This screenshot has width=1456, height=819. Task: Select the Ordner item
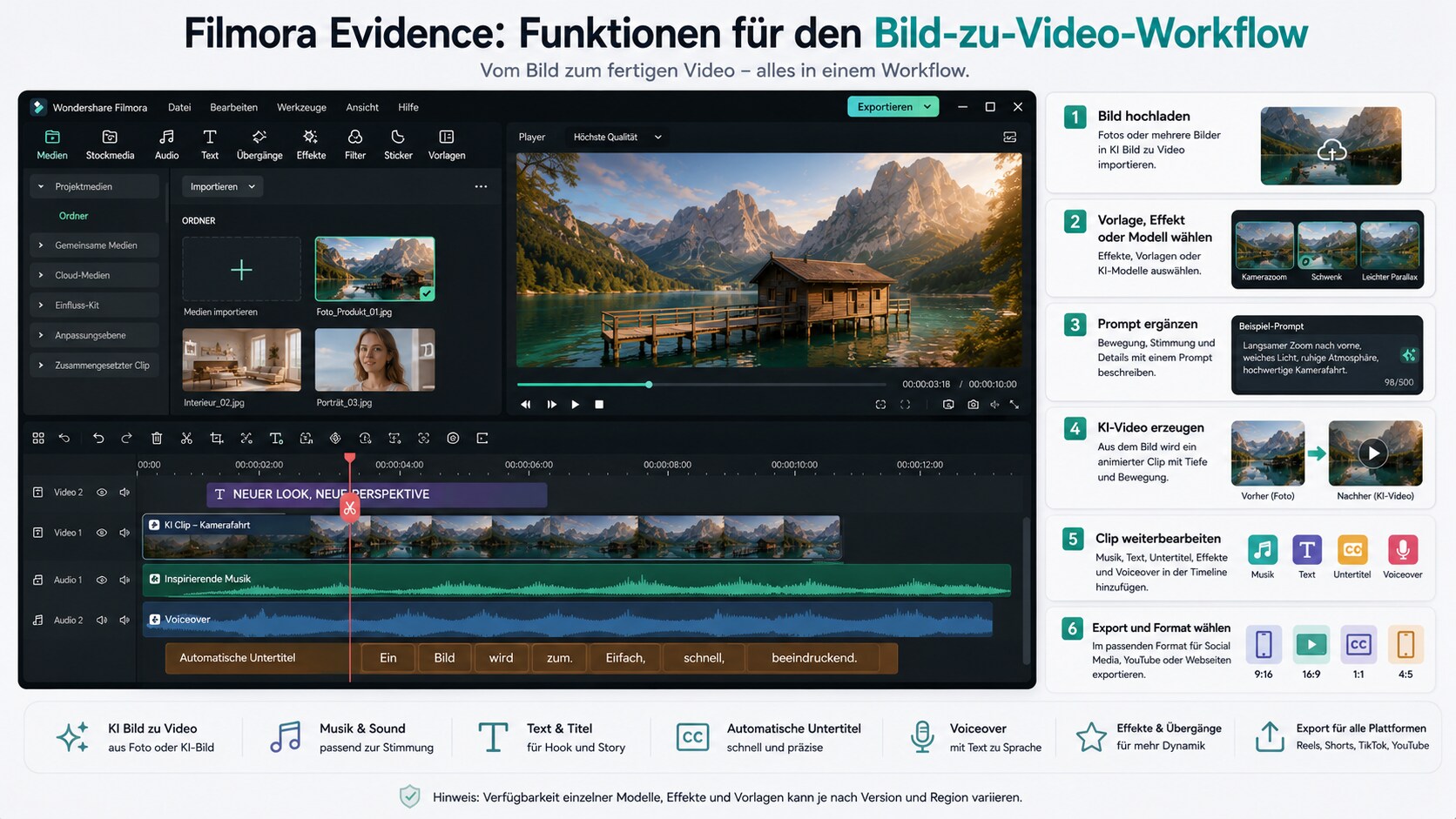coord(73,216)
